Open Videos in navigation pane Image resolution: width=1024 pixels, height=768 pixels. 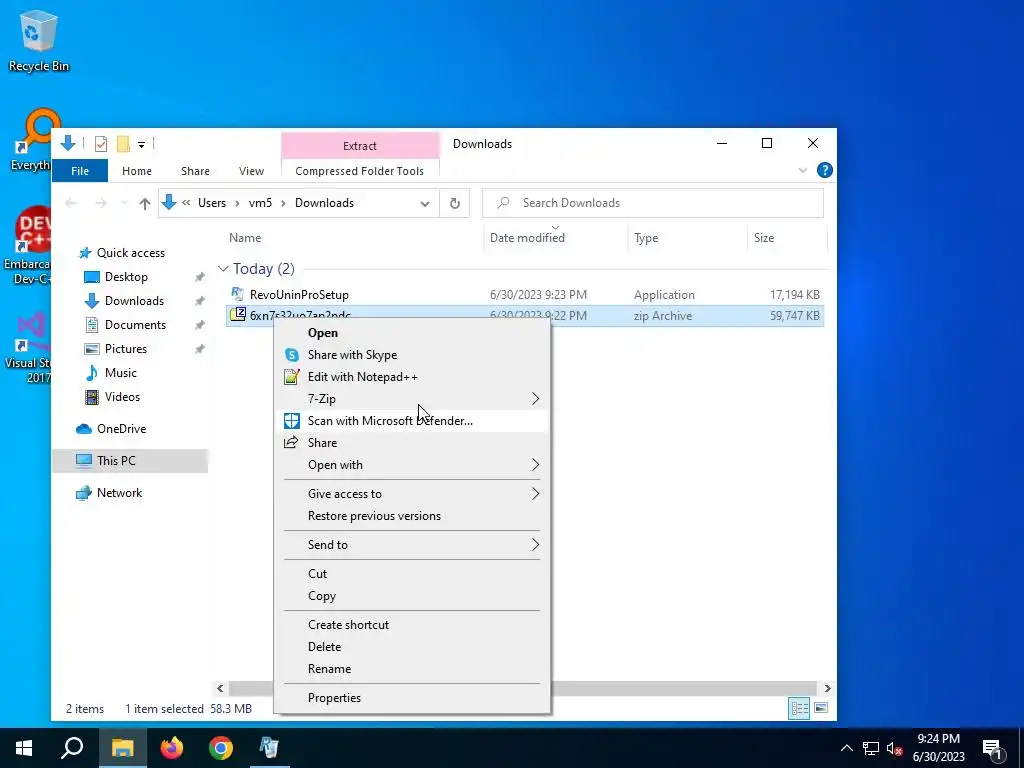[x=122, y=396]
